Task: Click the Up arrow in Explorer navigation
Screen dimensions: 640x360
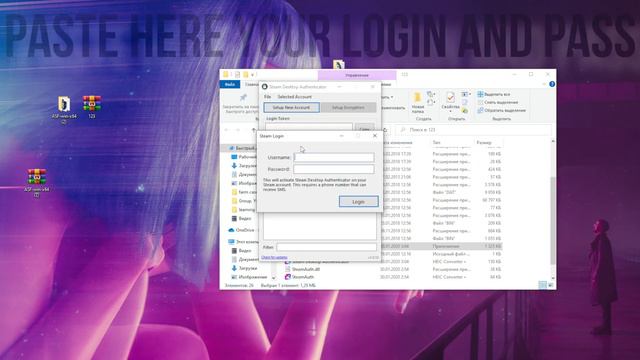Action: point(253,130)
